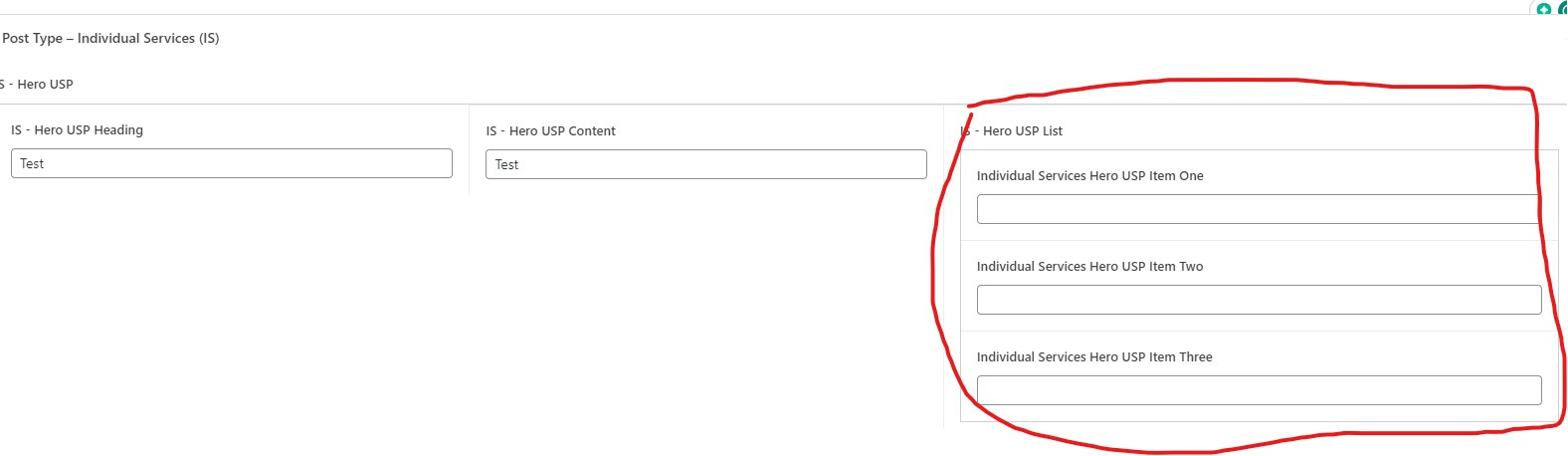The image size is (1568, 456).
Task: Click empty area beneath Hero USP Heading field
Action: tap(231, 299)
